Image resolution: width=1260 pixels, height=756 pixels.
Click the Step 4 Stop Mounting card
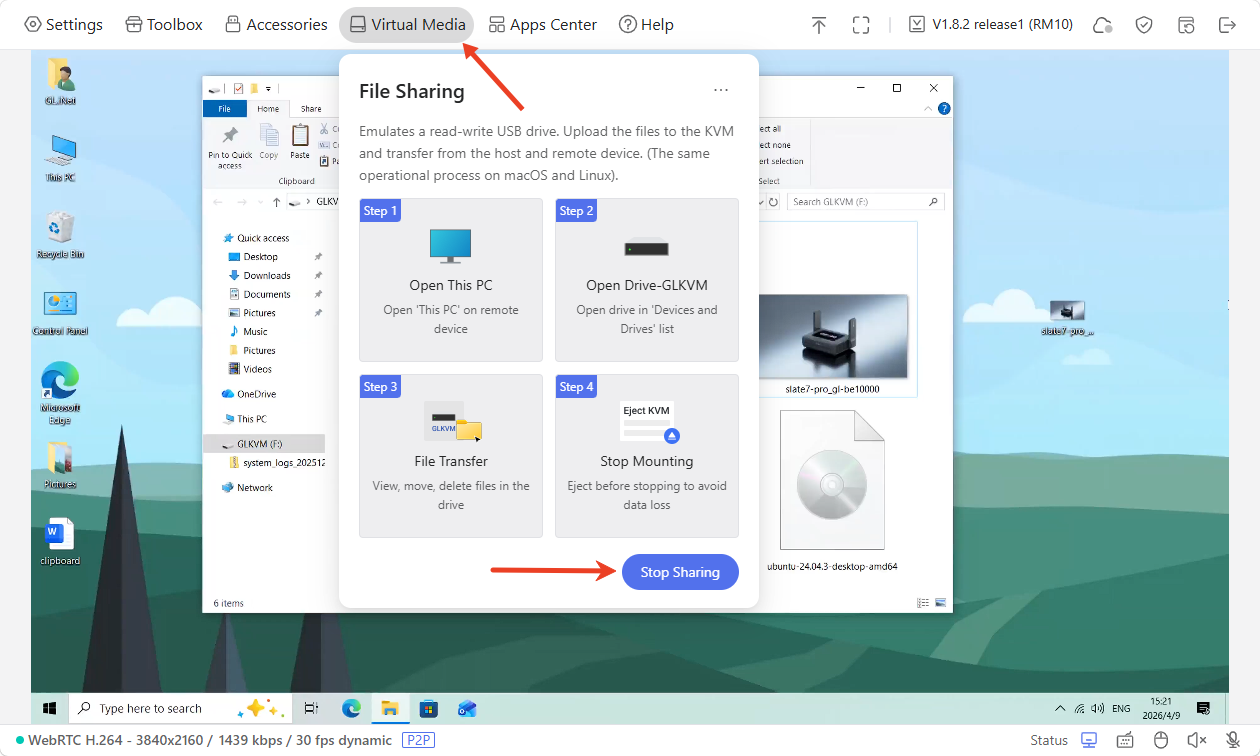646,456
